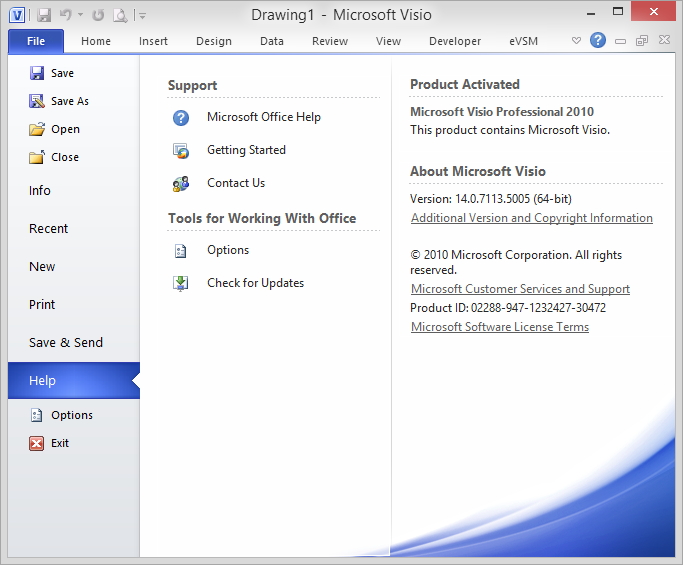Click the Save text in Backstage menu
This screenshot has width=683, height=565.
click(x=62, y=73)
